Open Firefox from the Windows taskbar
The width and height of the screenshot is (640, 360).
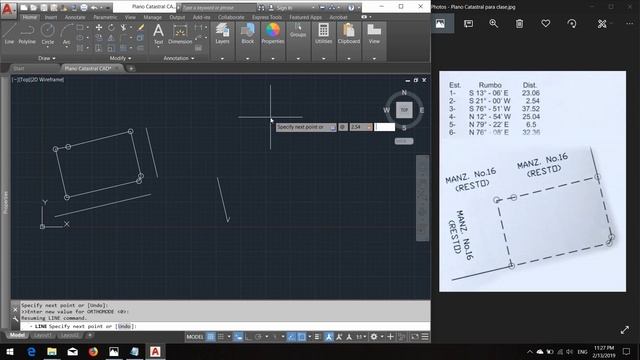(93, 351)
